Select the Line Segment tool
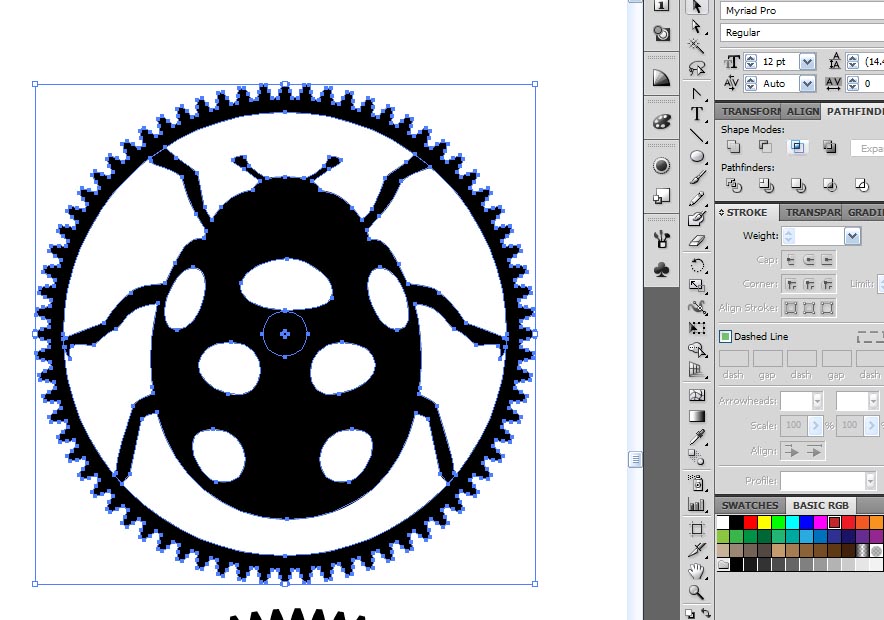This screenshot has height=620, width=884. (x=697, y=135)
